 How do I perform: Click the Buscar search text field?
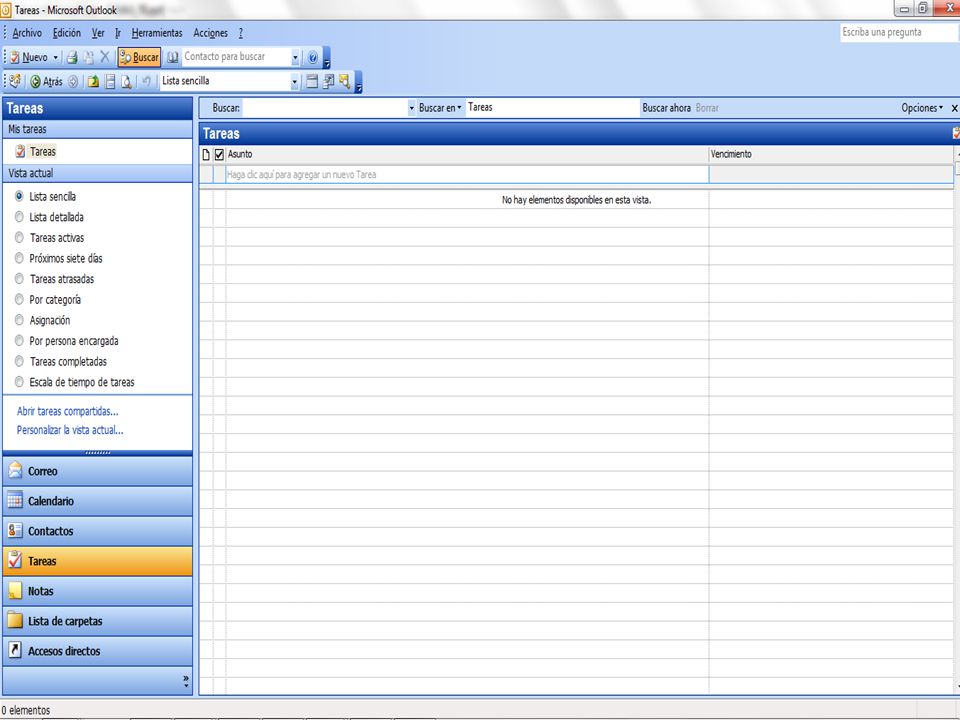pos(324,108)
